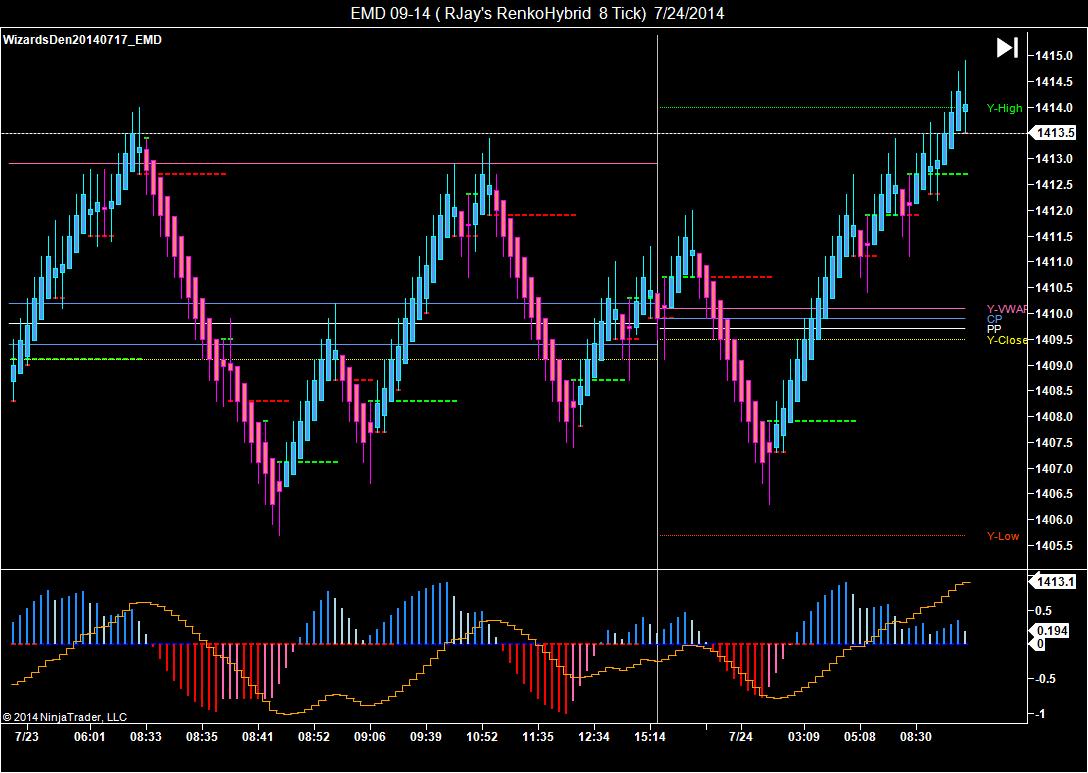This screenshot has width=1088, height=773.
Task: Click the 1410.0 price axis label
Action: [x=1054, y=314]
